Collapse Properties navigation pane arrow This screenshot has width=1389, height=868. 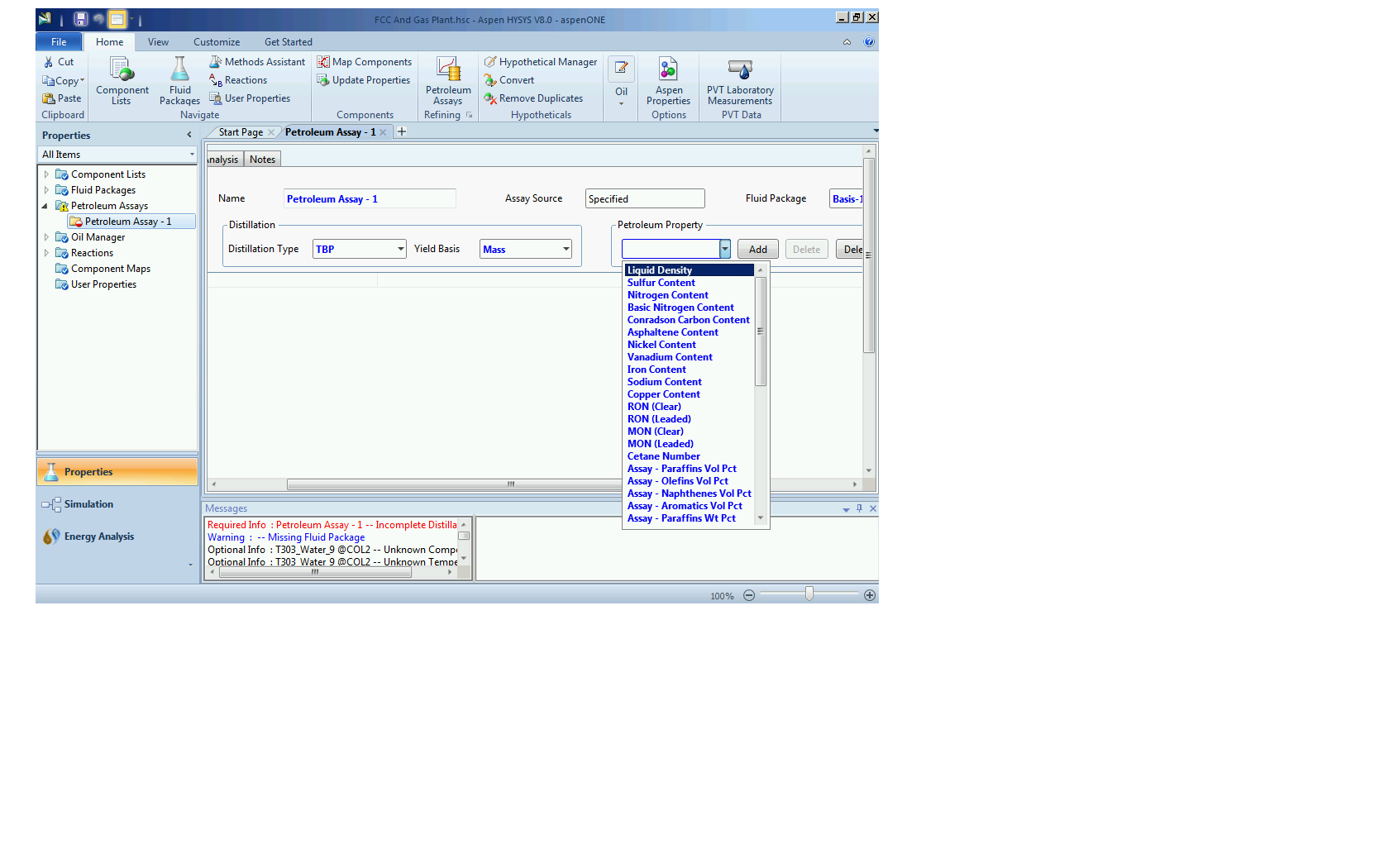point(189,135)
